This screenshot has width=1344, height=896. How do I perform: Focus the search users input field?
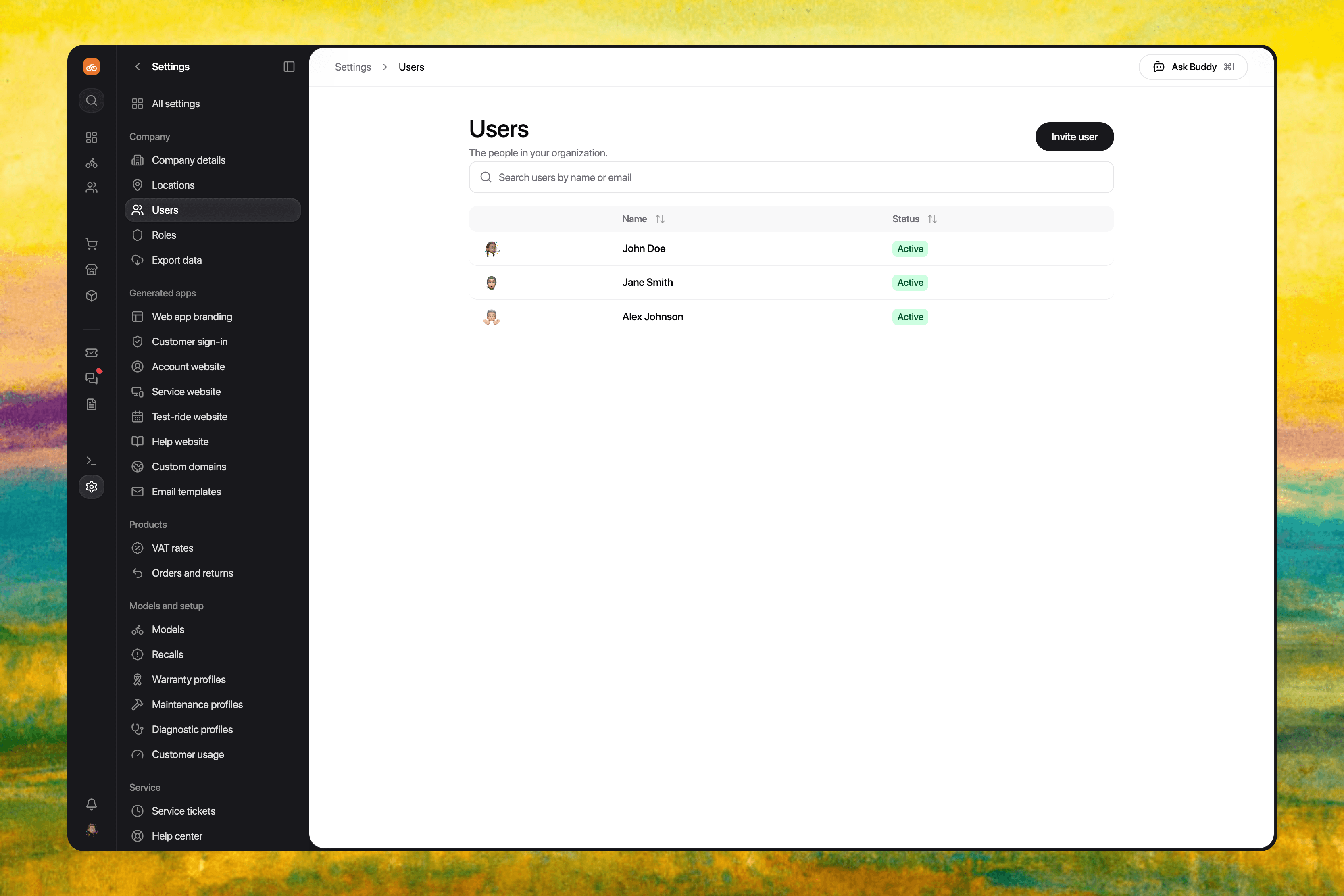point(791,177)
